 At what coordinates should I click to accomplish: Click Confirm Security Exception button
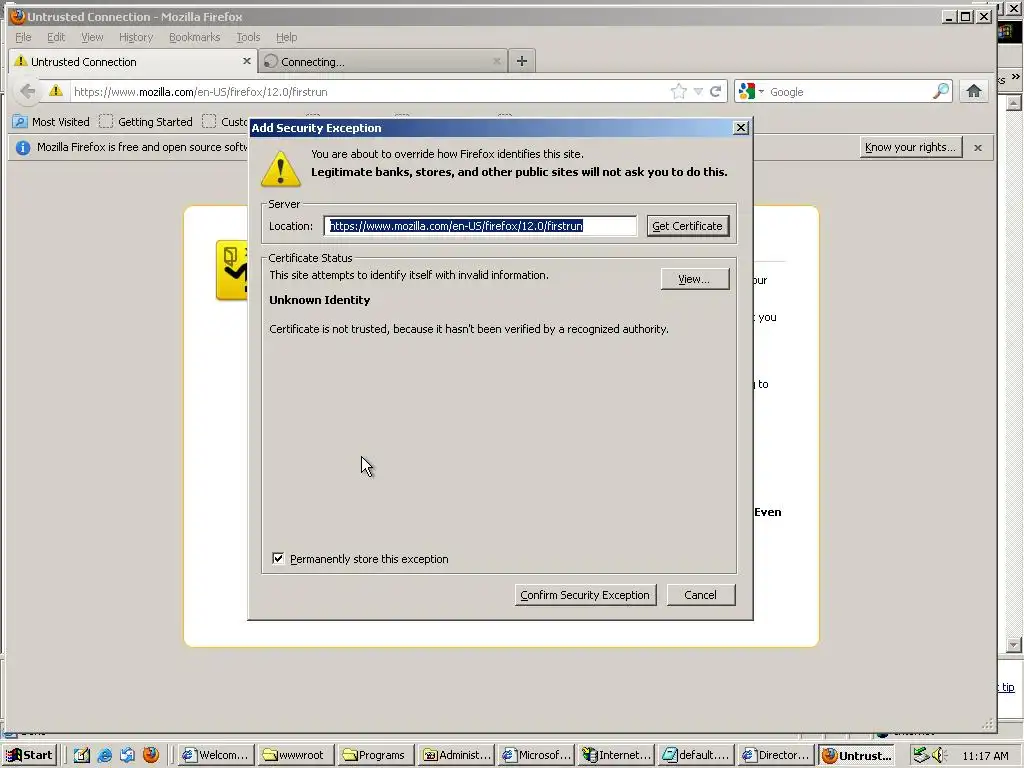[585, 595]
